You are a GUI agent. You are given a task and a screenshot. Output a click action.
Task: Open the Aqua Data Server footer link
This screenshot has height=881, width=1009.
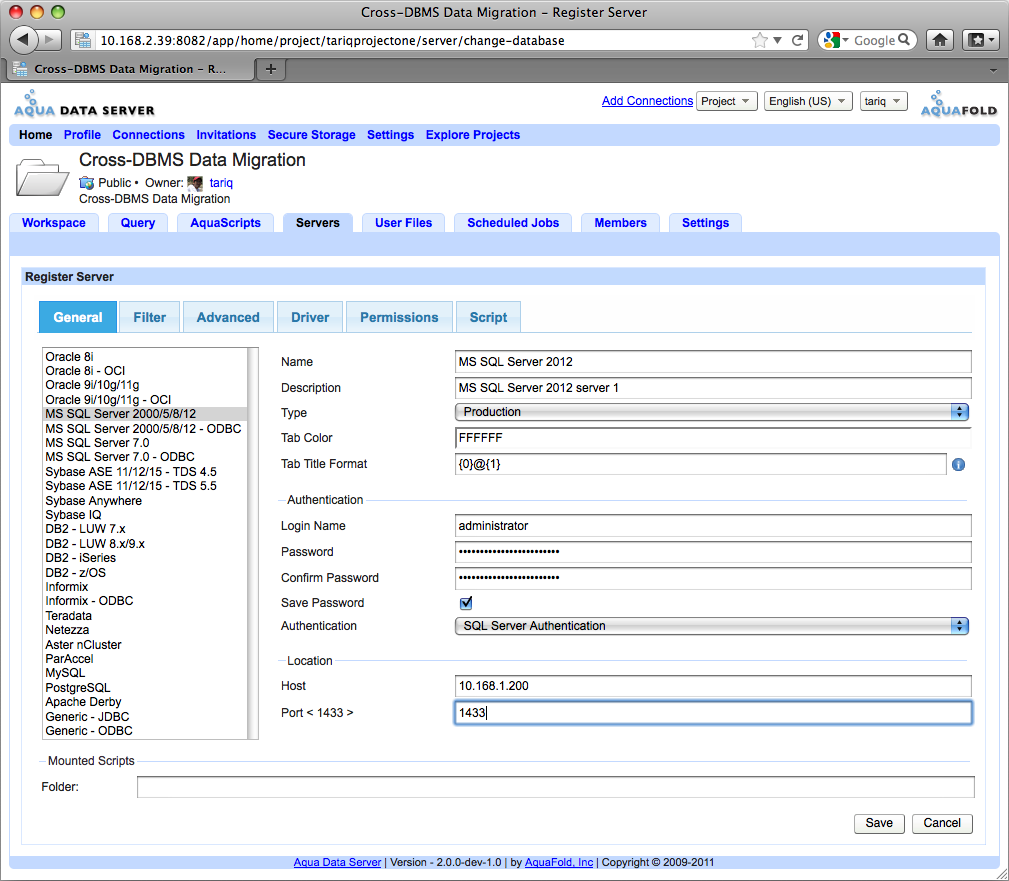[x=337, y=862]
